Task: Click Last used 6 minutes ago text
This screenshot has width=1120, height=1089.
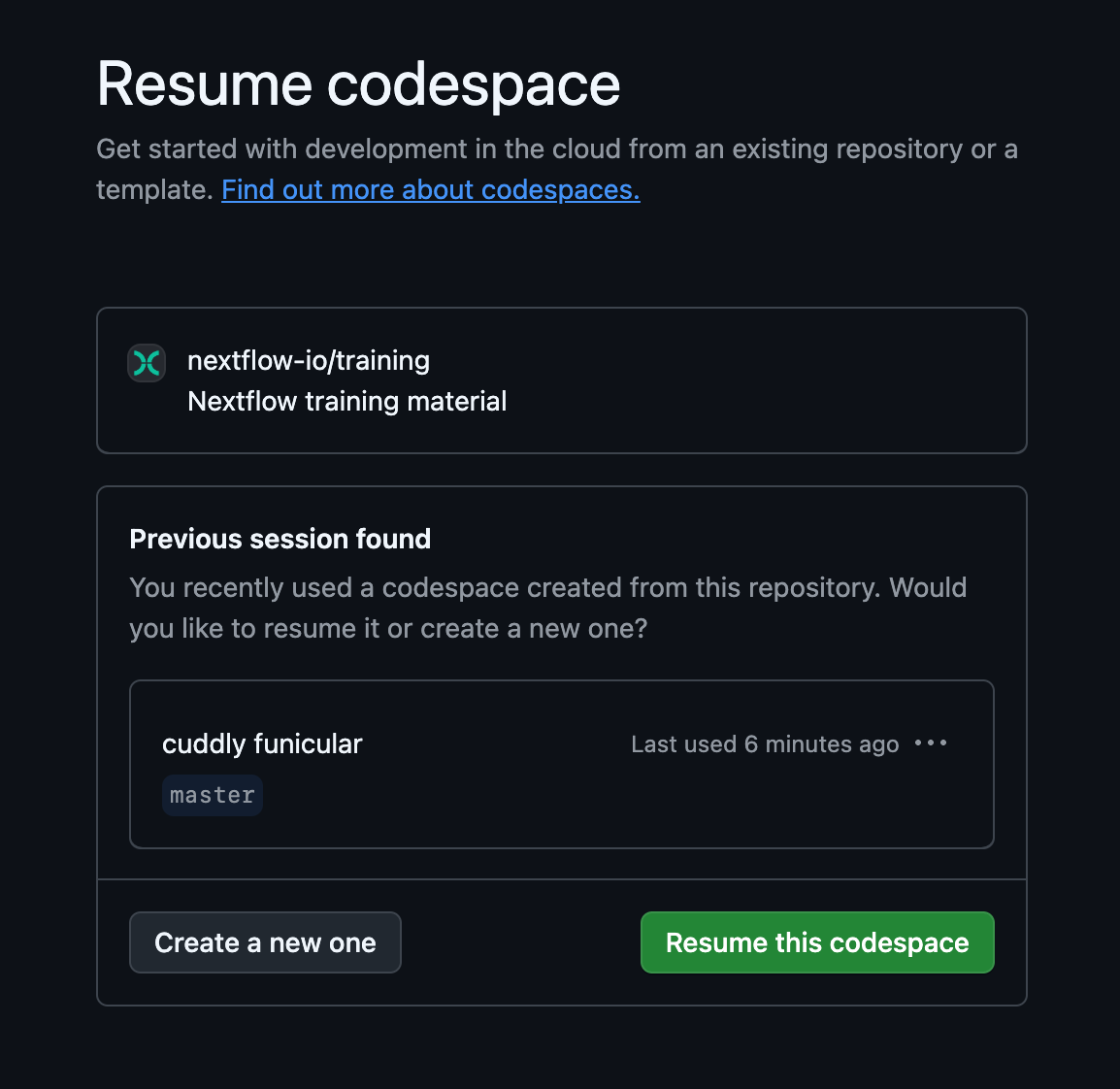Action: point(764,743)
